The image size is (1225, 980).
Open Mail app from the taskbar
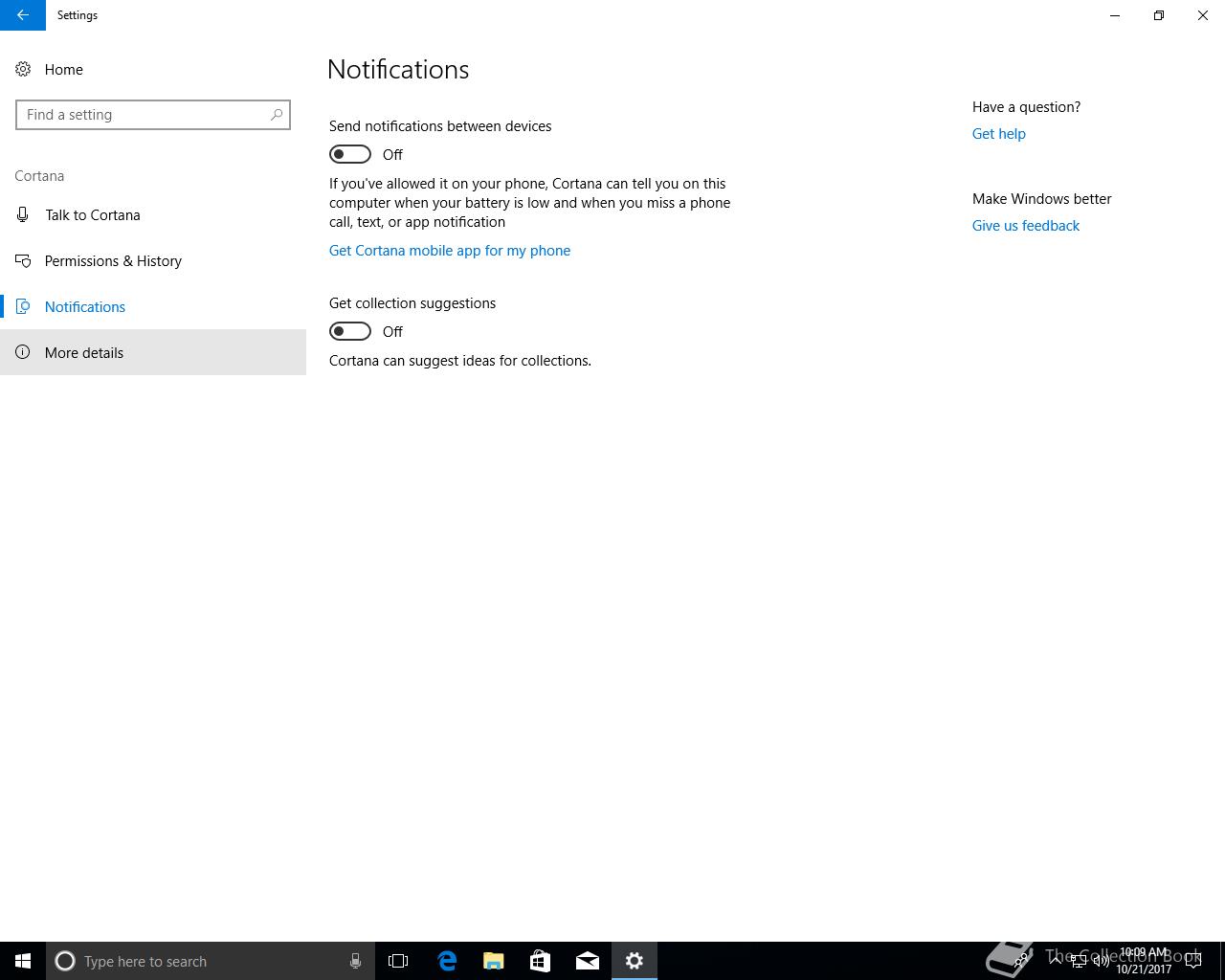tap(588, 961)
